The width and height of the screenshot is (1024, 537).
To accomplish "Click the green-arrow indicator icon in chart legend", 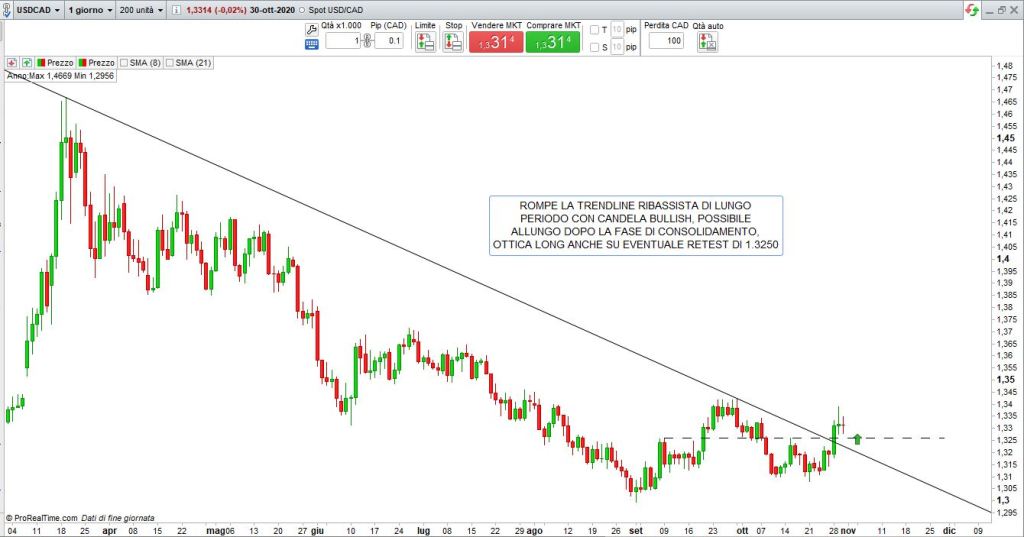I will pyautogui.click(x=27, y=63).
